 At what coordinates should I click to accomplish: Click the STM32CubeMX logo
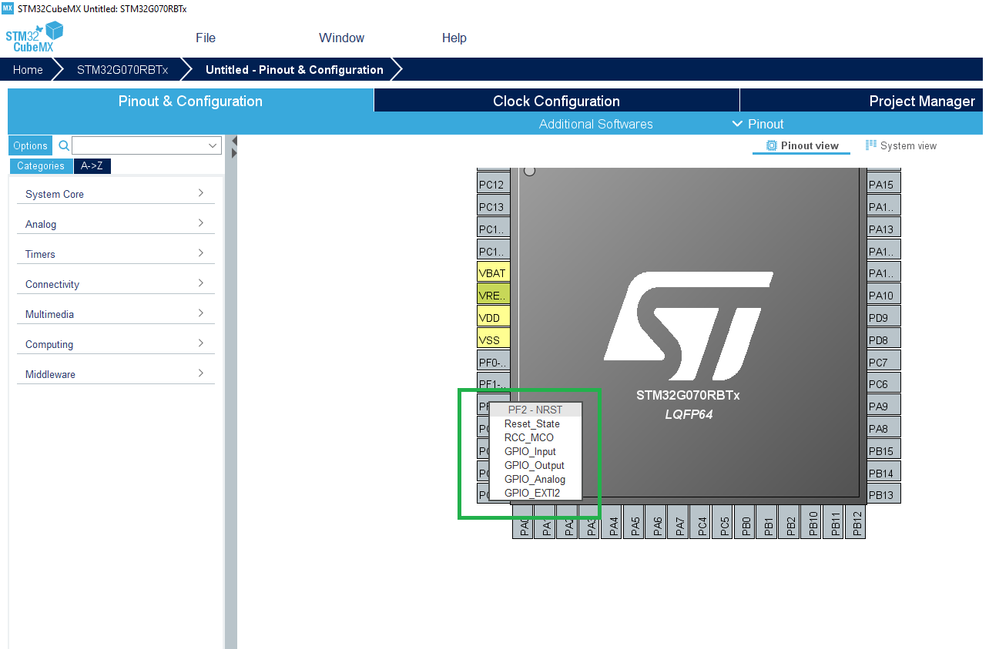coord(34,37)
